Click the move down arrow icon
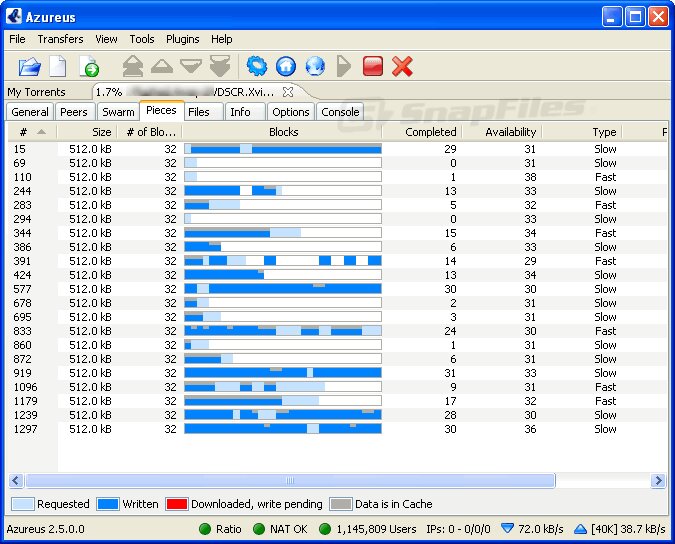 191,66
